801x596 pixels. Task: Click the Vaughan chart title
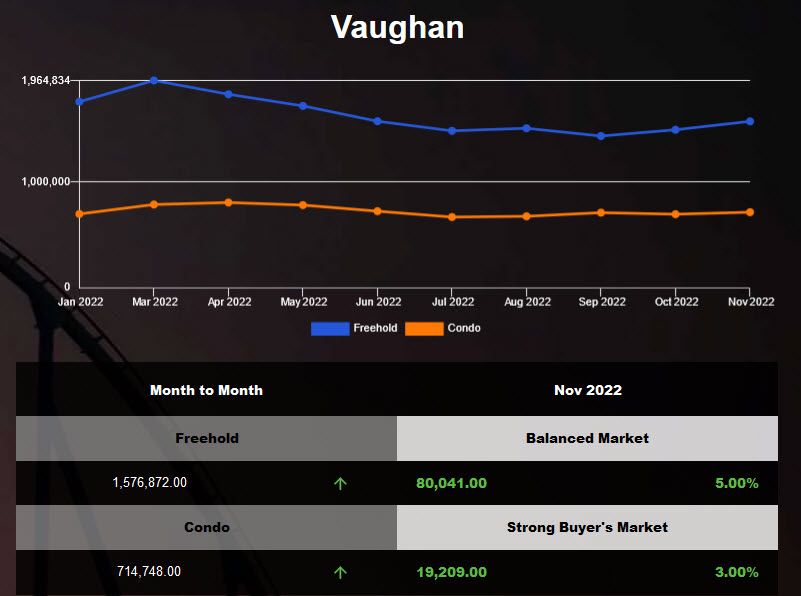pyautogui.click(x=397, y=27)
